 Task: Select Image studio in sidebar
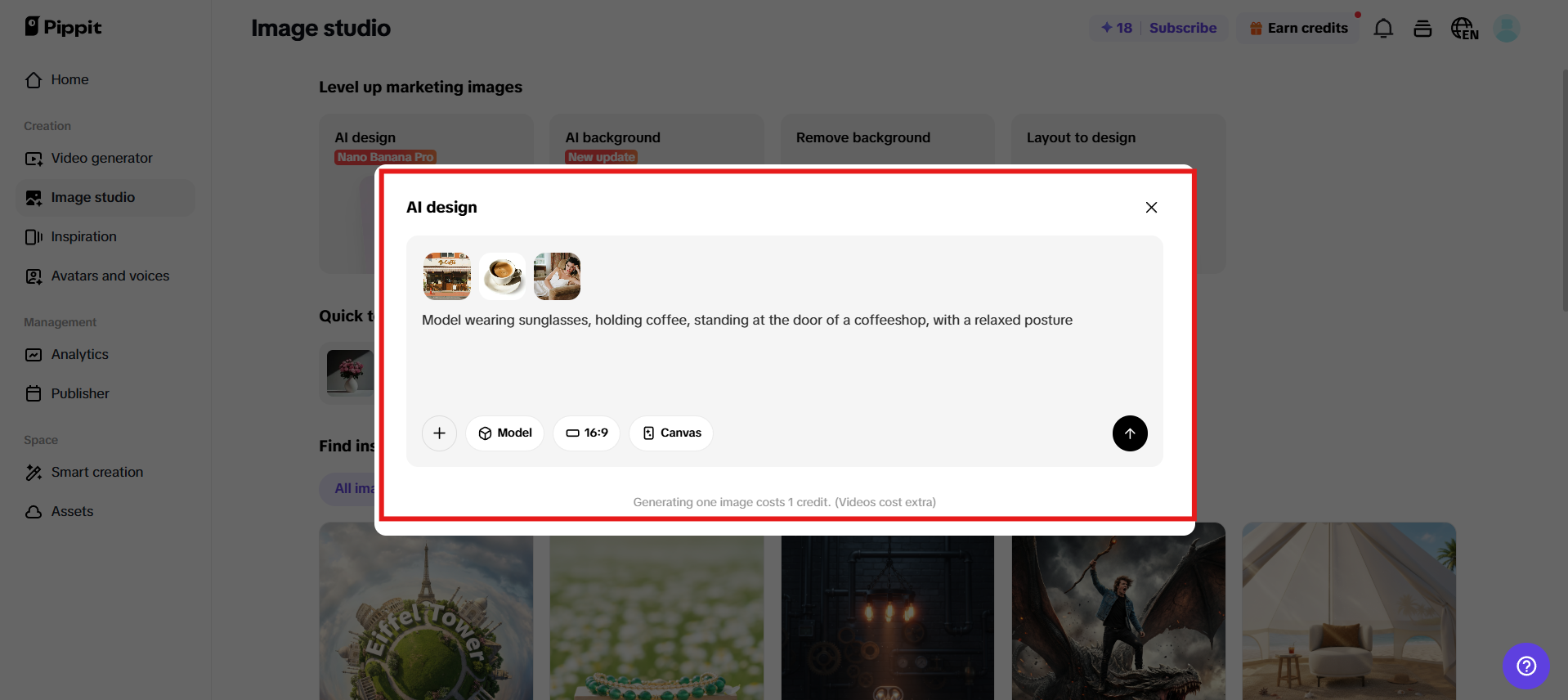(105, 197)
